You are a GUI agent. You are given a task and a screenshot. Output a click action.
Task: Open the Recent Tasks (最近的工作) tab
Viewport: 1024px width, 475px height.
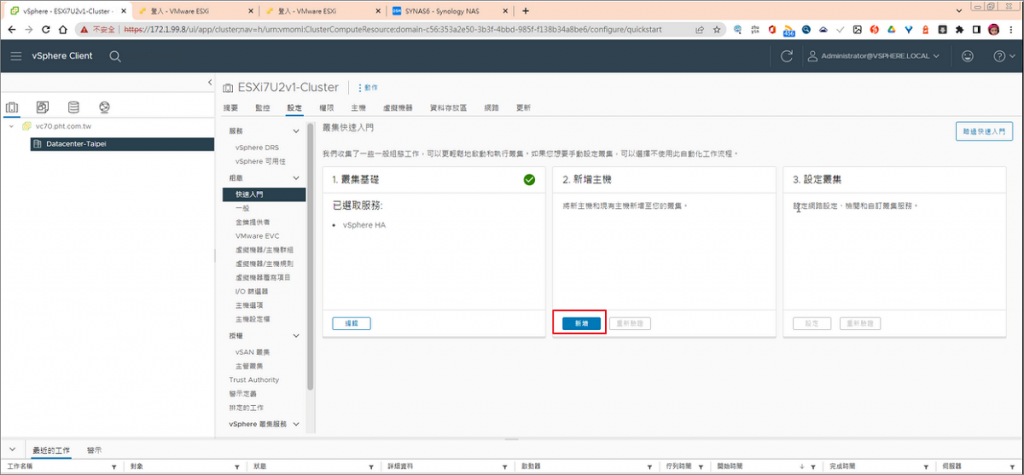coord(52,451)
